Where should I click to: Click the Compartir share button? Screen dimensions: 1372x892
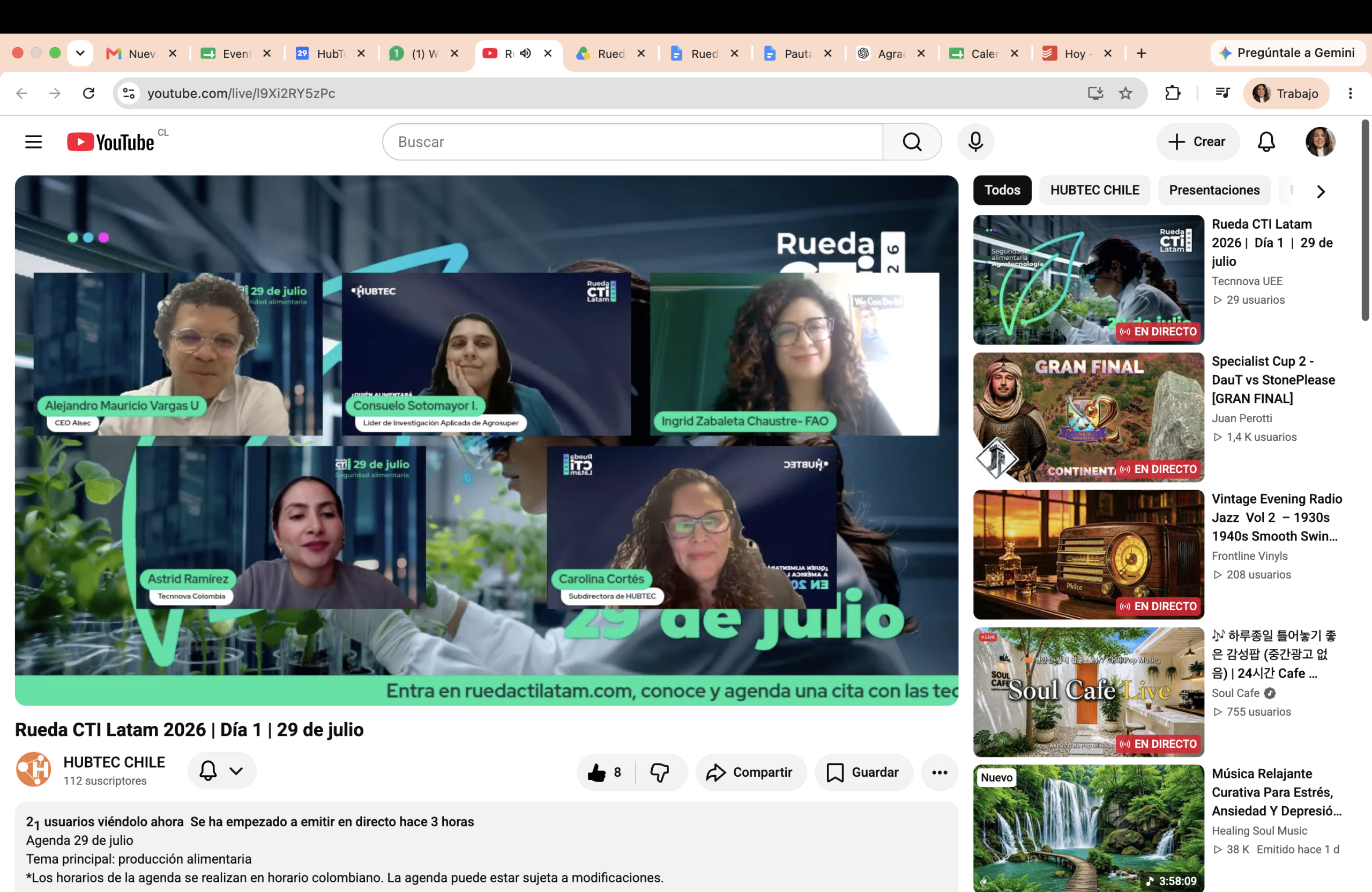tap(750, 772)
